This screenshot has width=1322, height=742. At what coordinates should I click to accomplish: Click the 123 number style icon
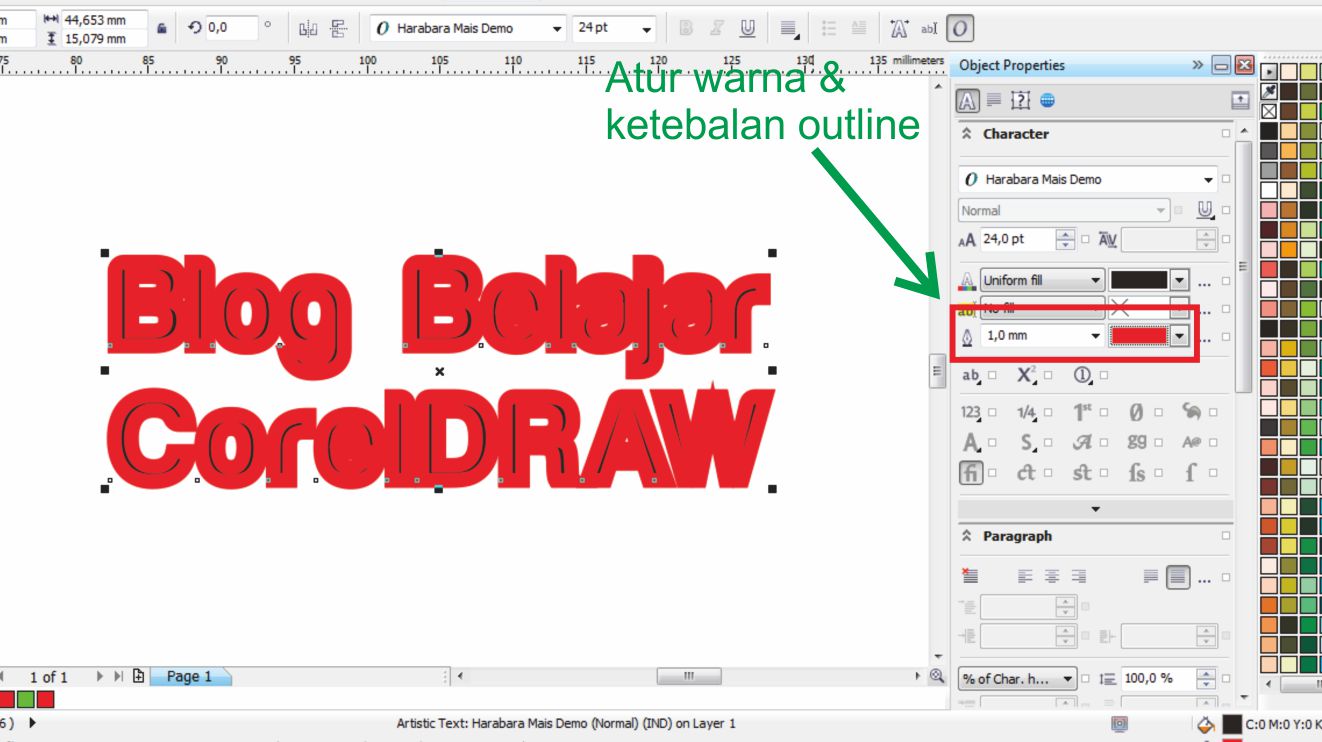click(971, 412)
